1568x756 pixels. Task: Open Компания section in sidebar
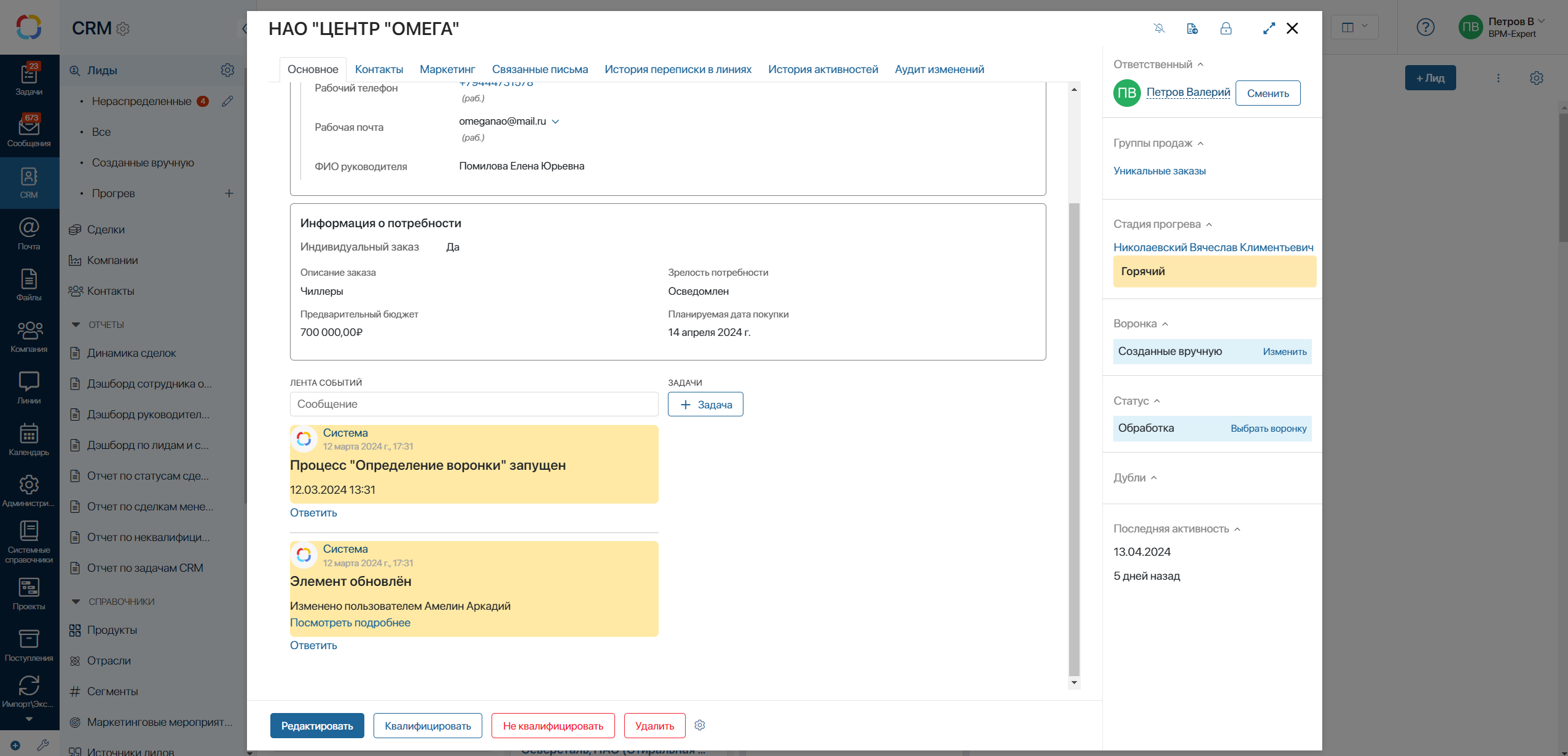pos(29,337)
